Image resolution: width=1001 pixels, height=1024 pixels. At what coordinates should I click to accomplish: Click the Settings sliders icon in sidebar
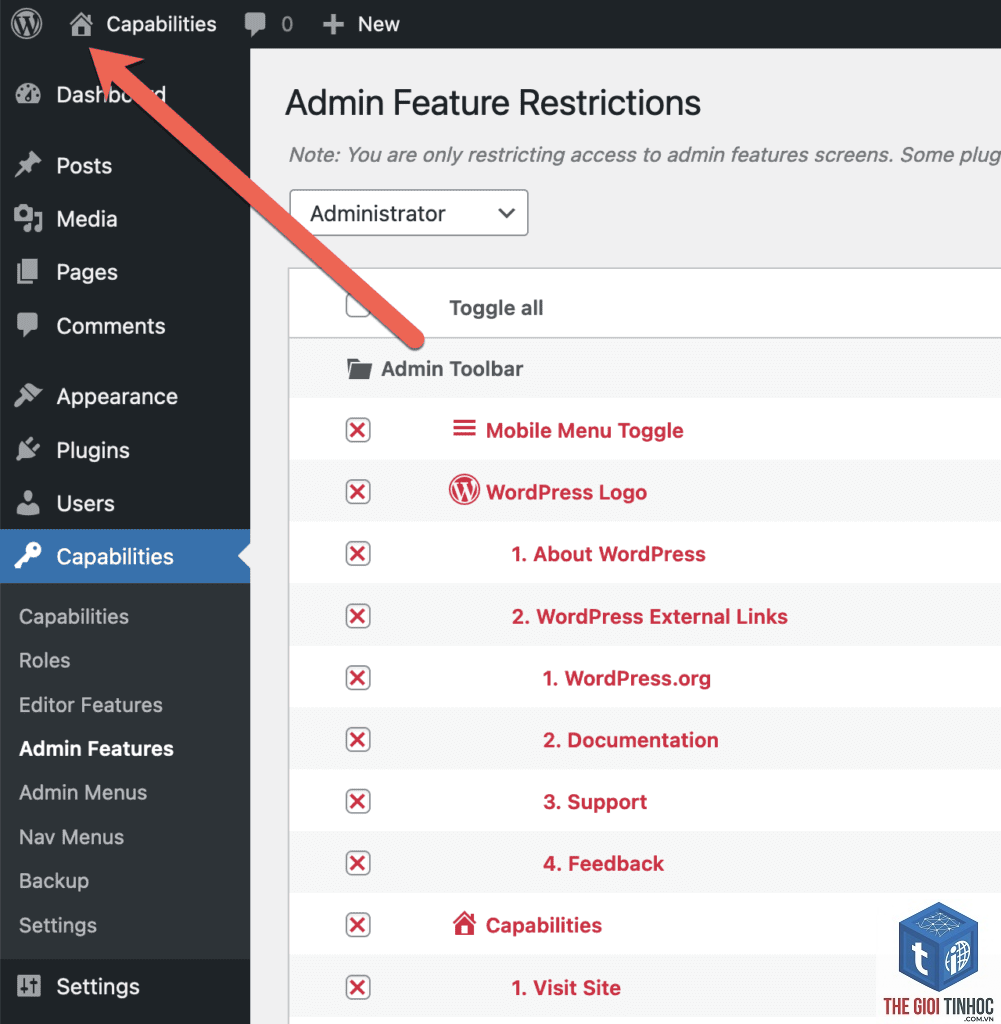tap(28, 985)
